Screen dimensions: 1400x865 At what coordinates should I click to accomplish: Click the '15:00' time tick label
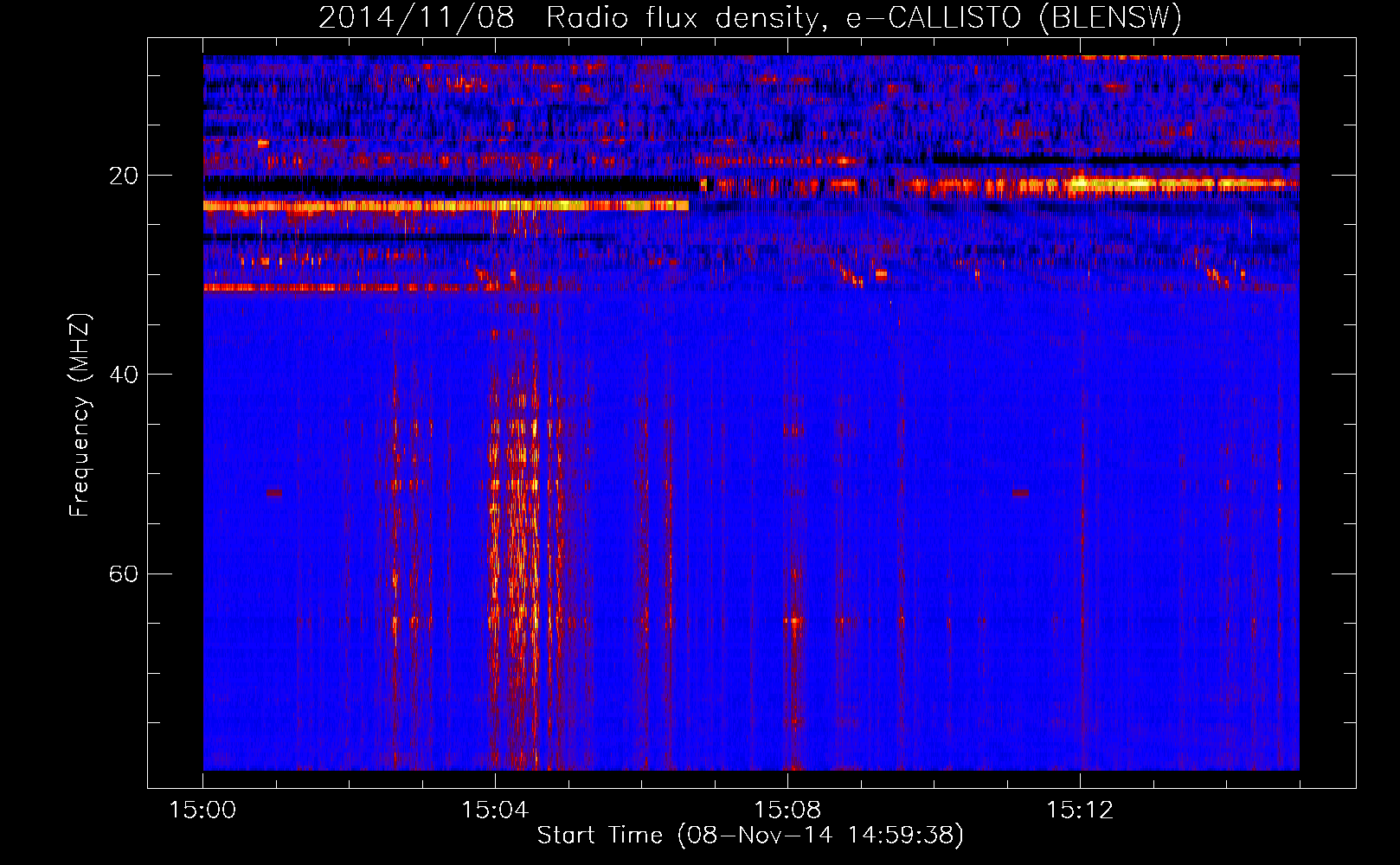click(x=203, y=811)
